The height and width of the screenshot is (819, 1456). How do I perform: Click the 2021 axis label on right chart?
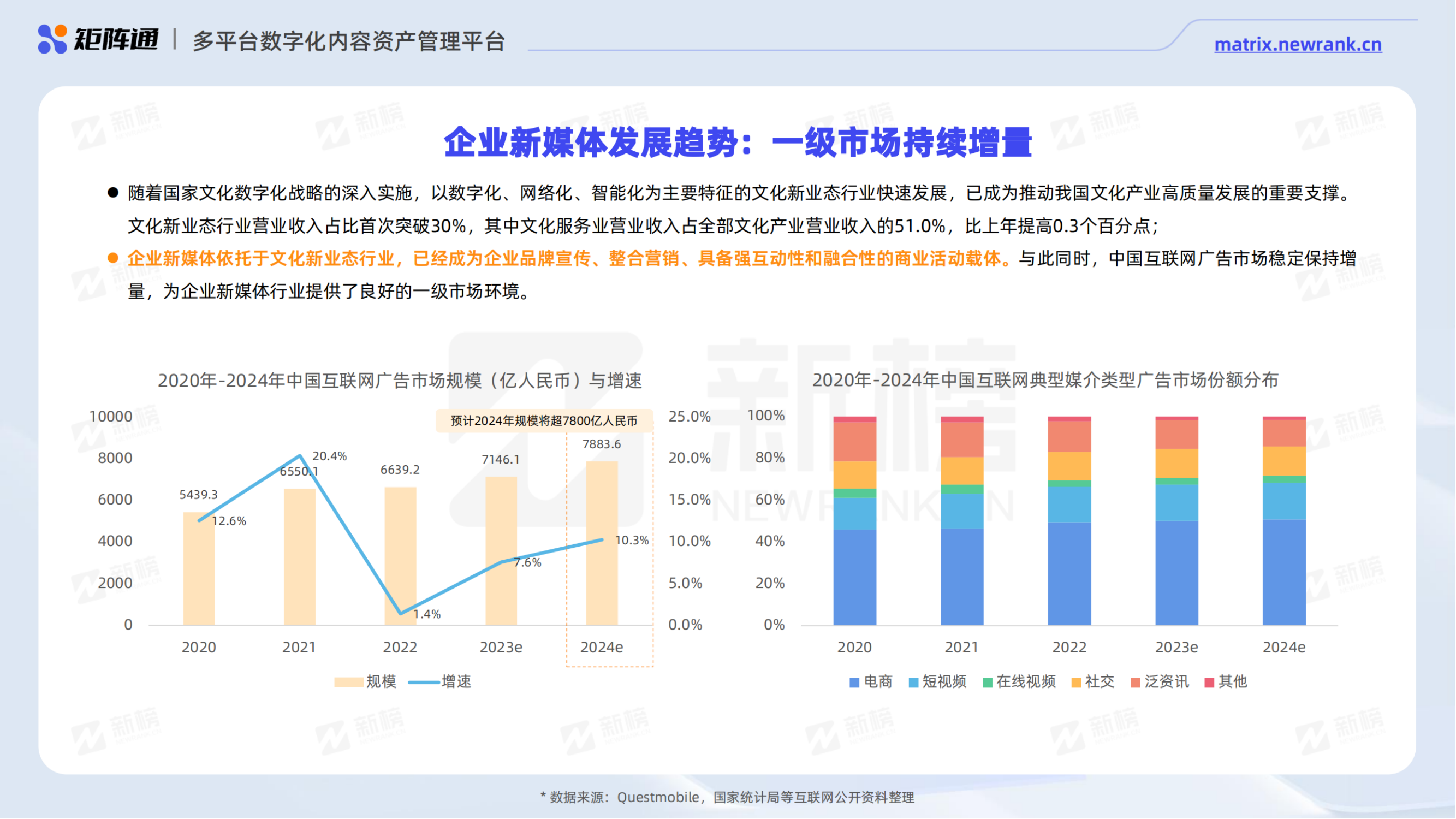point(961,646)
